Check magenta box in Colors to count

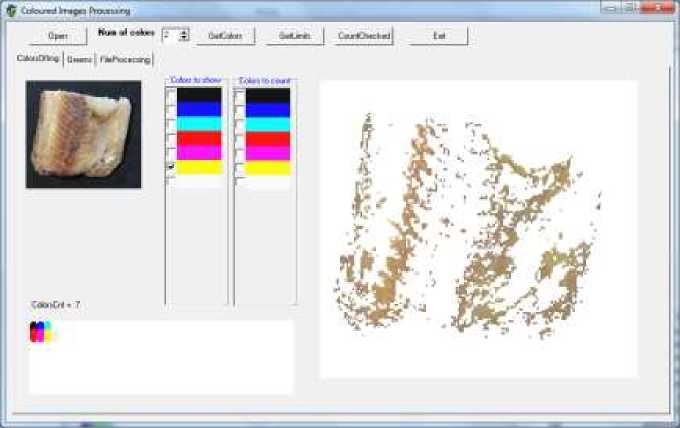pos(239,154)
